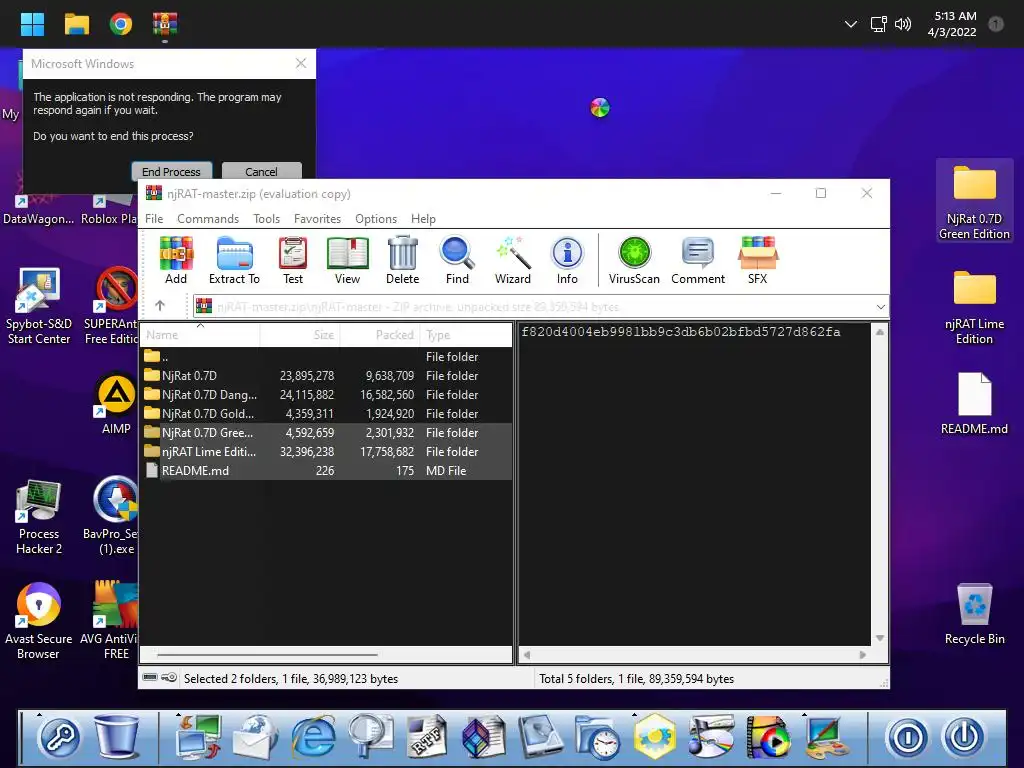Sort file list by the Size column
1024x768 pixels.
pyautogui.click(x=300, y=335)
